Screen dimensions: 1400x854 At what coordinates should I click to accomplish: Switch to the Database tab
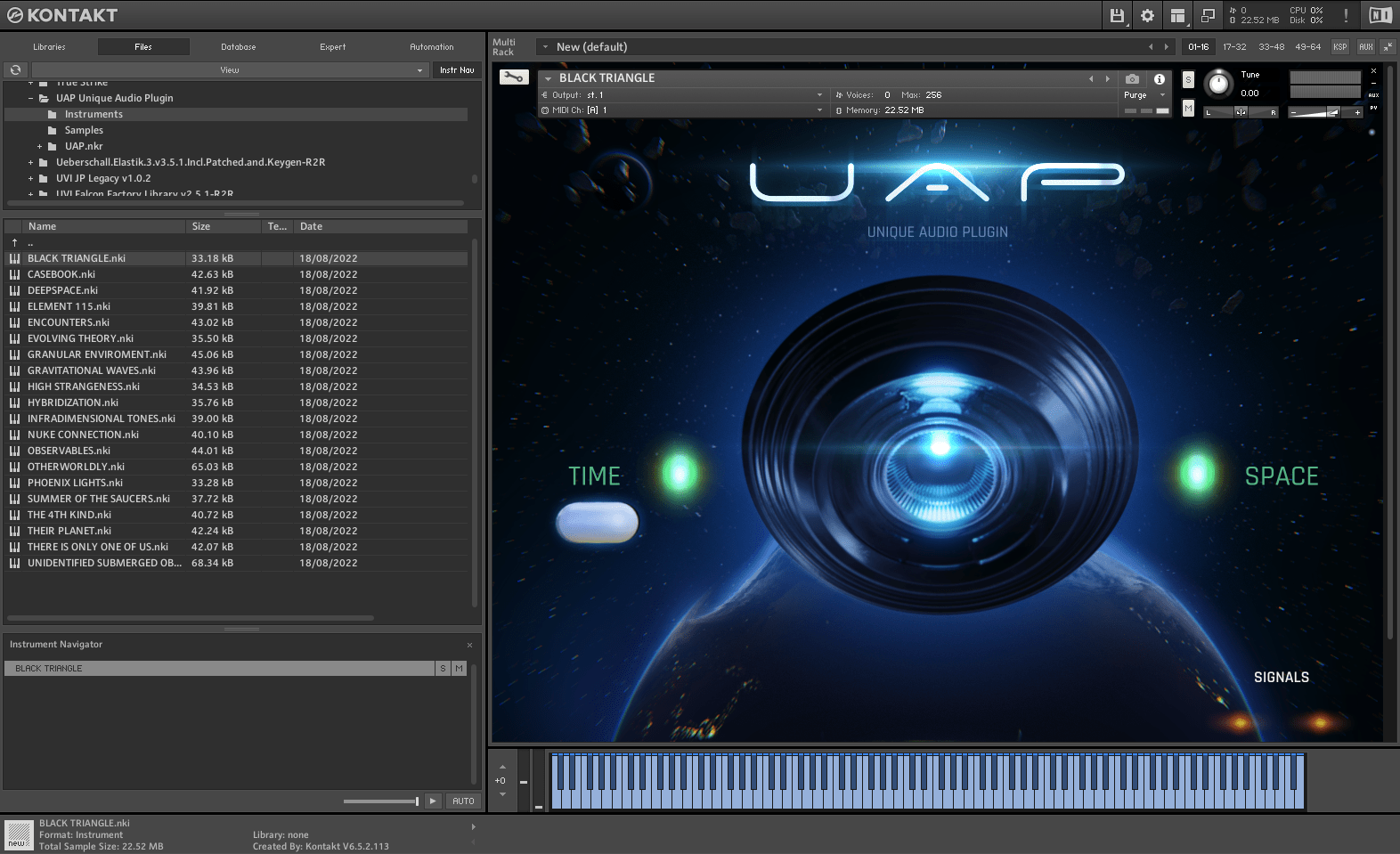click(x=239, y=46)
